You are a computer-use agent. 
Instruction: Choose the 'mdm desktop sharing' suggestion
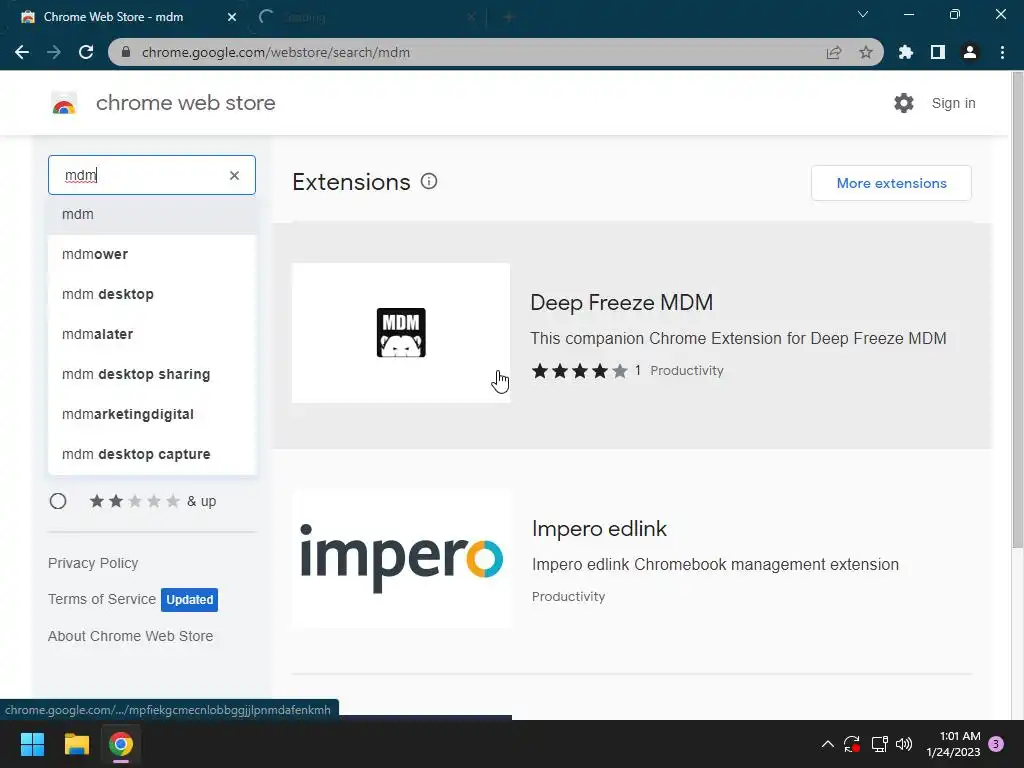[x=152, y=374]
